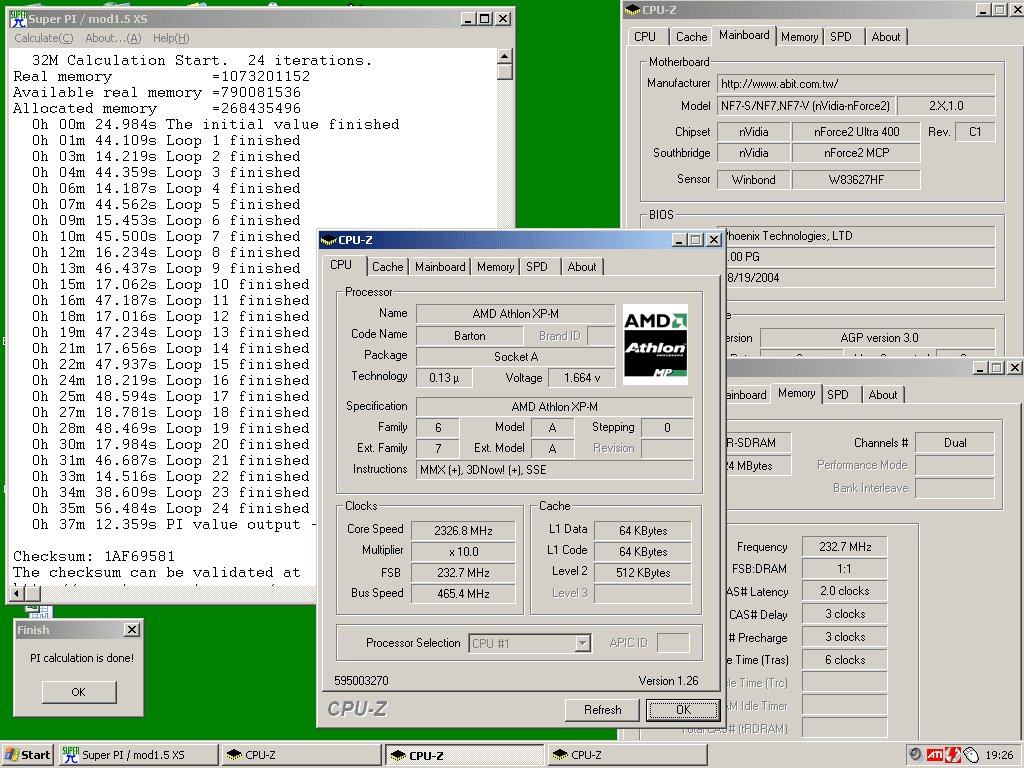
Task: Open the About menu in Super PI
Action: tap(113, 38)
